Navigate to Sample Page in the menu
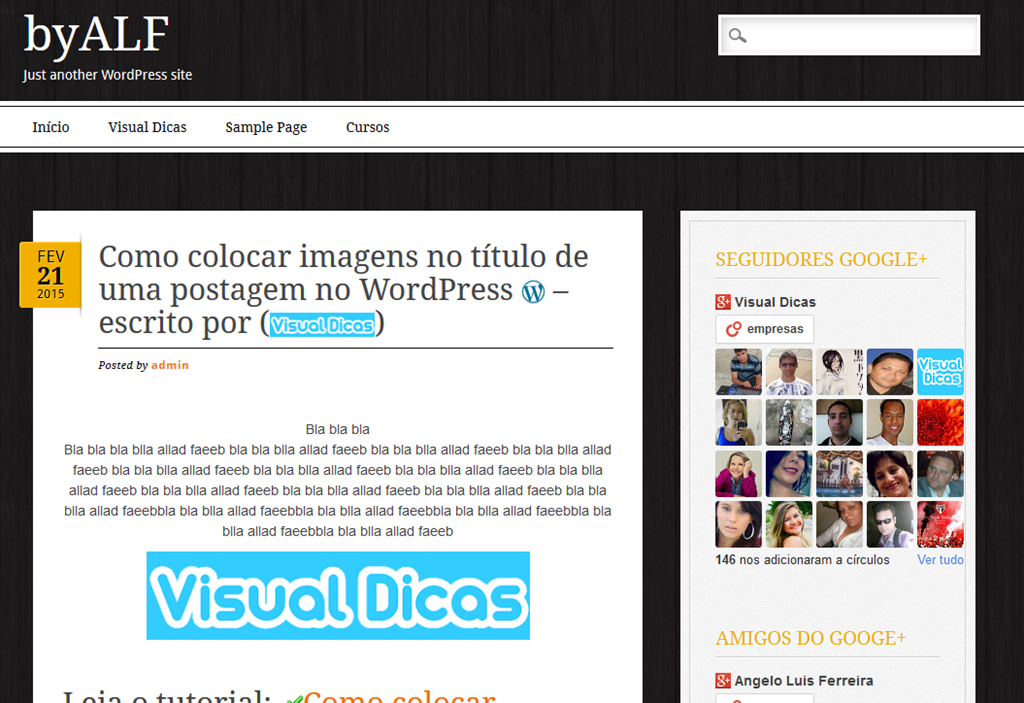This screenshot has height=703, width=1024. point(266,127)
